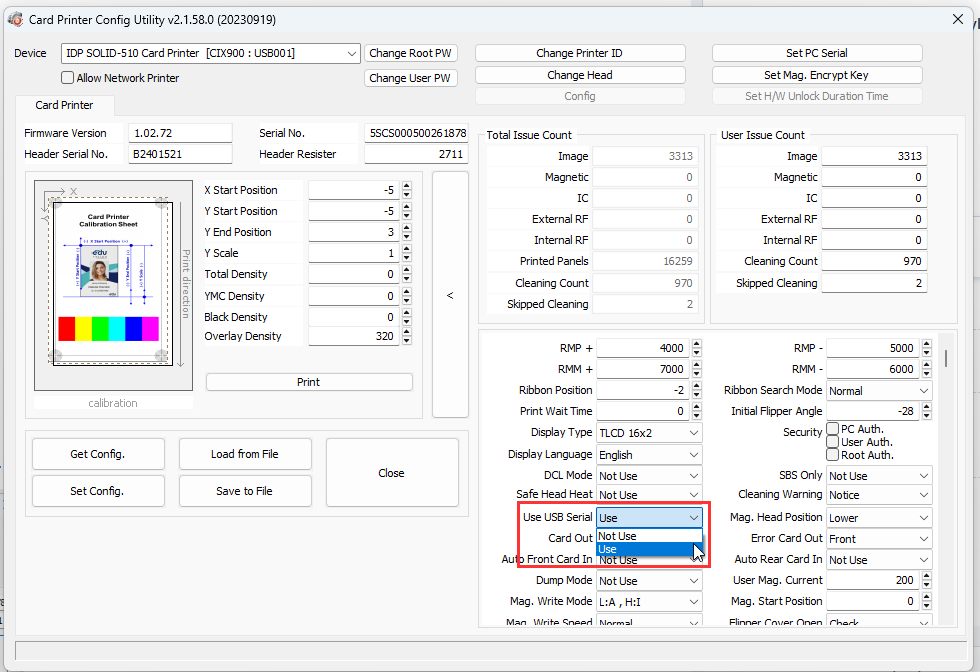Click the Print Wait Time field
The image size is (980, 672).
coord(643,411)
